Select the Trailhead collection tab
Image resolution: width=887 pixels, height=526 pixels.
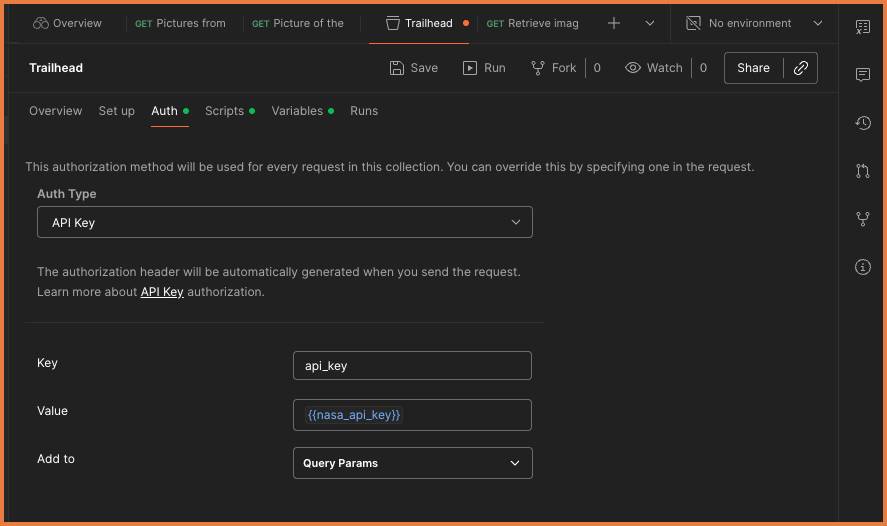(419, 23)
